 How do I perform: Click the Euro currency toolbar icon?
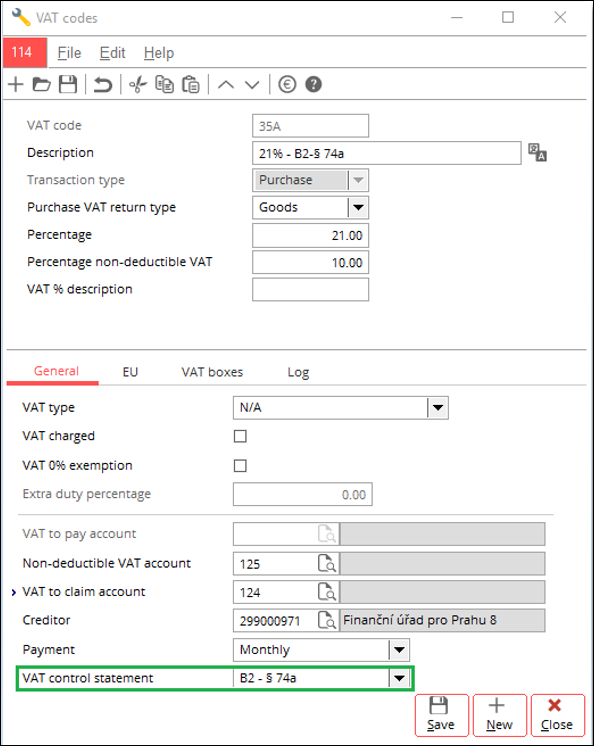click(287, 85)
